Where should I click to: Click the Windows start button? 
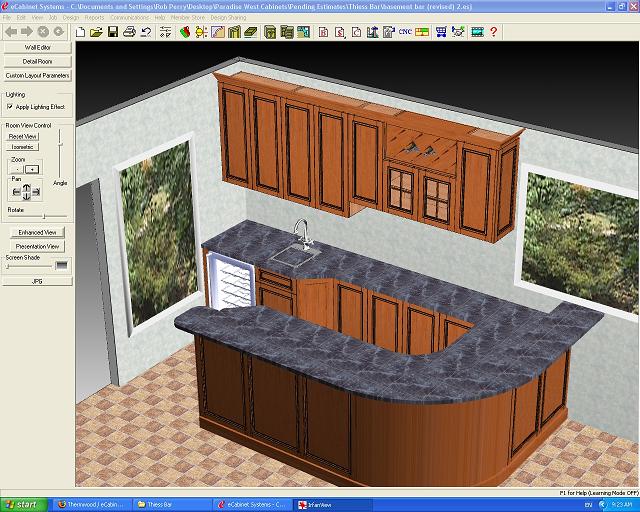coord(23,505)
